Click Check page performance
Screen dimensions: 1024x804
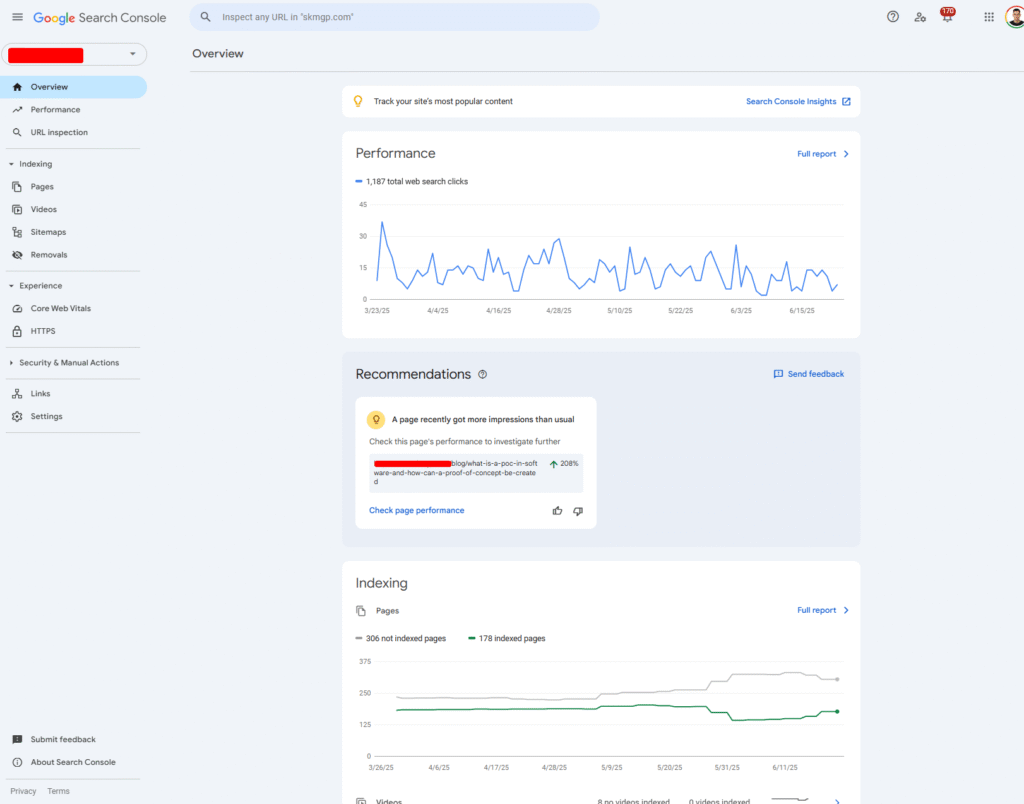pyautogui.click(x=417, y=511)
